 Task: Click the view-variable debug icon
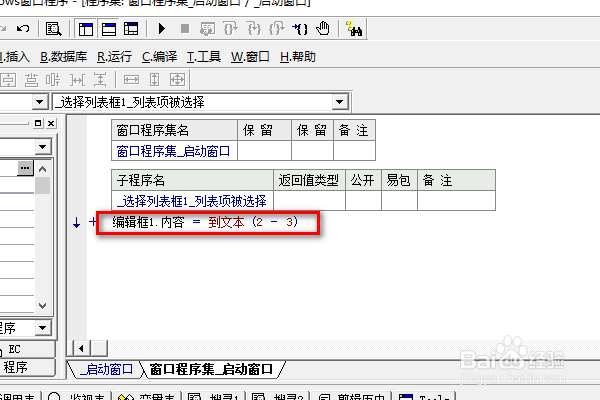coord(207,29)
